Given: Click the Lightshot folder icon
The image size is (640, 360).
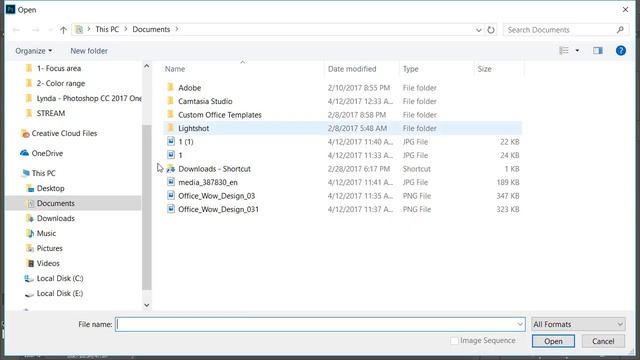Looking at the screenshot, I should (x=171, y=128).
